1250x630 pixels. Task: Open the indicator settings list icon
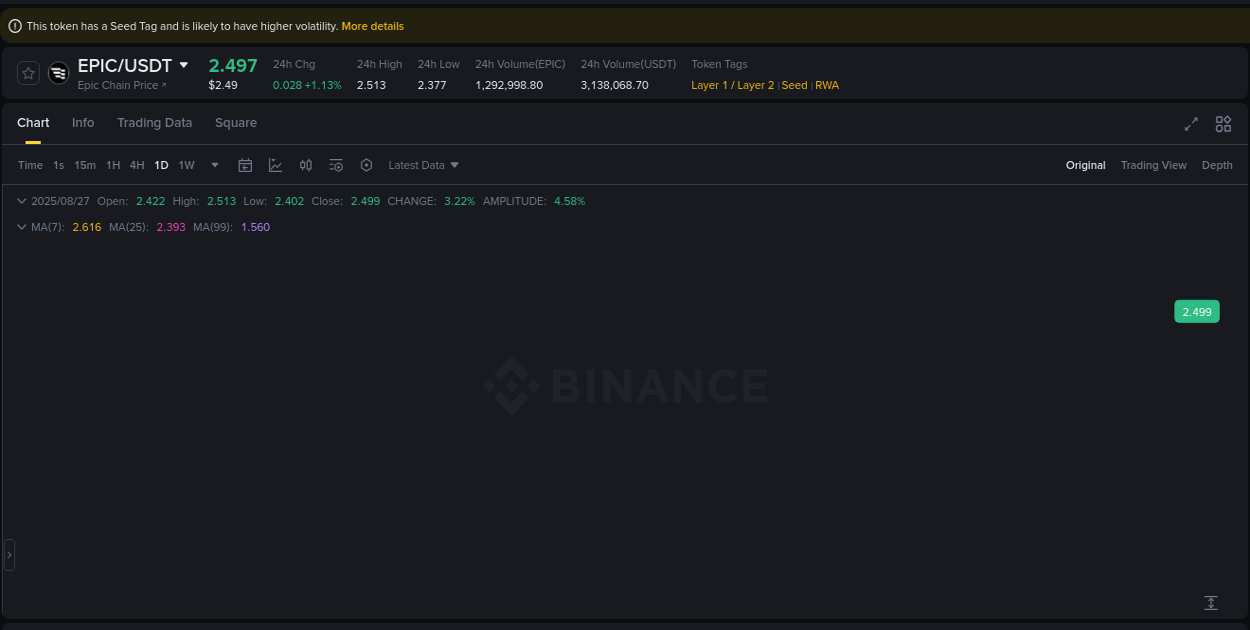point(336,164)
